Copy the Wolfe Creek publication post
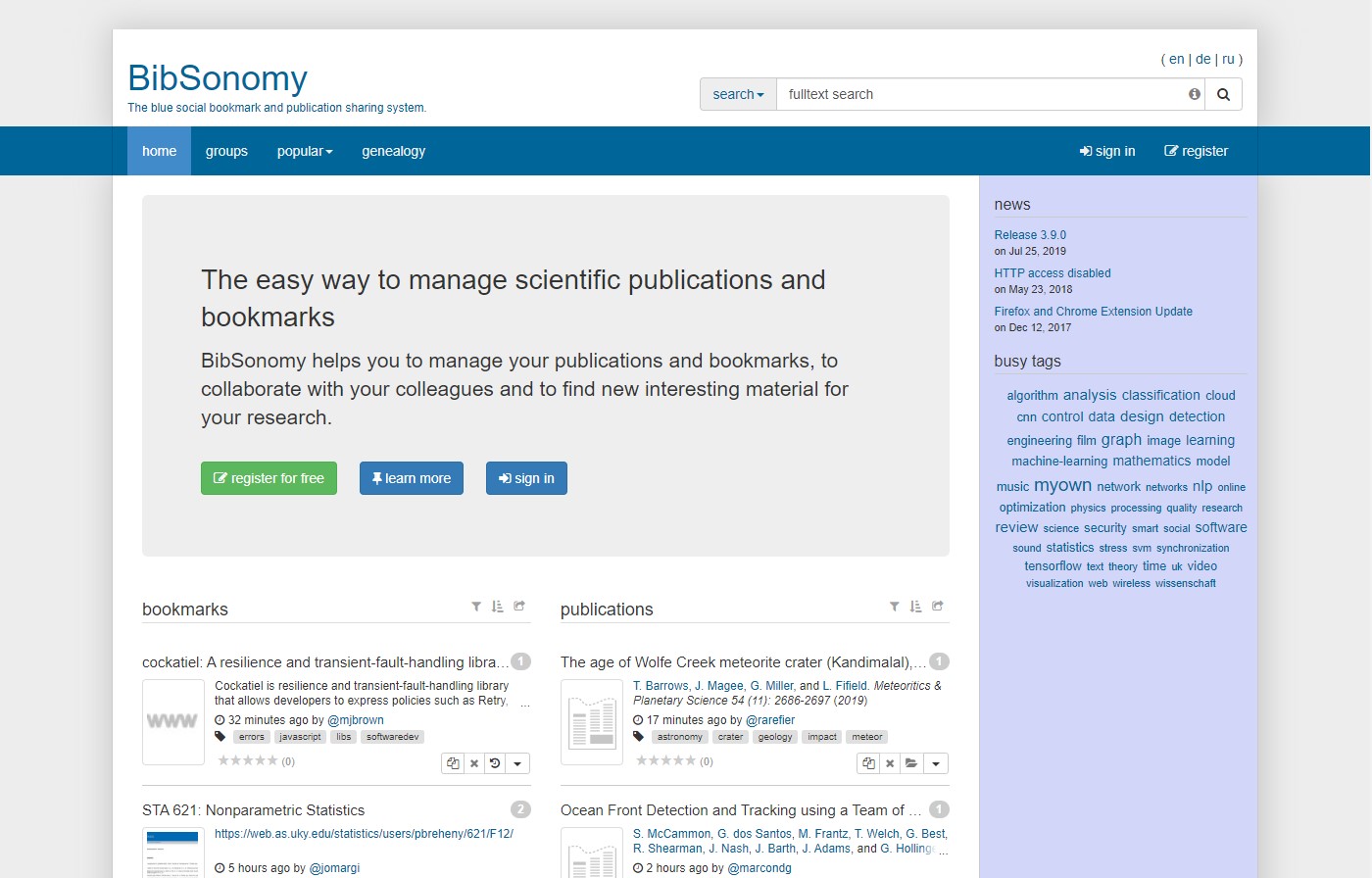This screenshot has width=1372, height=878. point(868,763)
